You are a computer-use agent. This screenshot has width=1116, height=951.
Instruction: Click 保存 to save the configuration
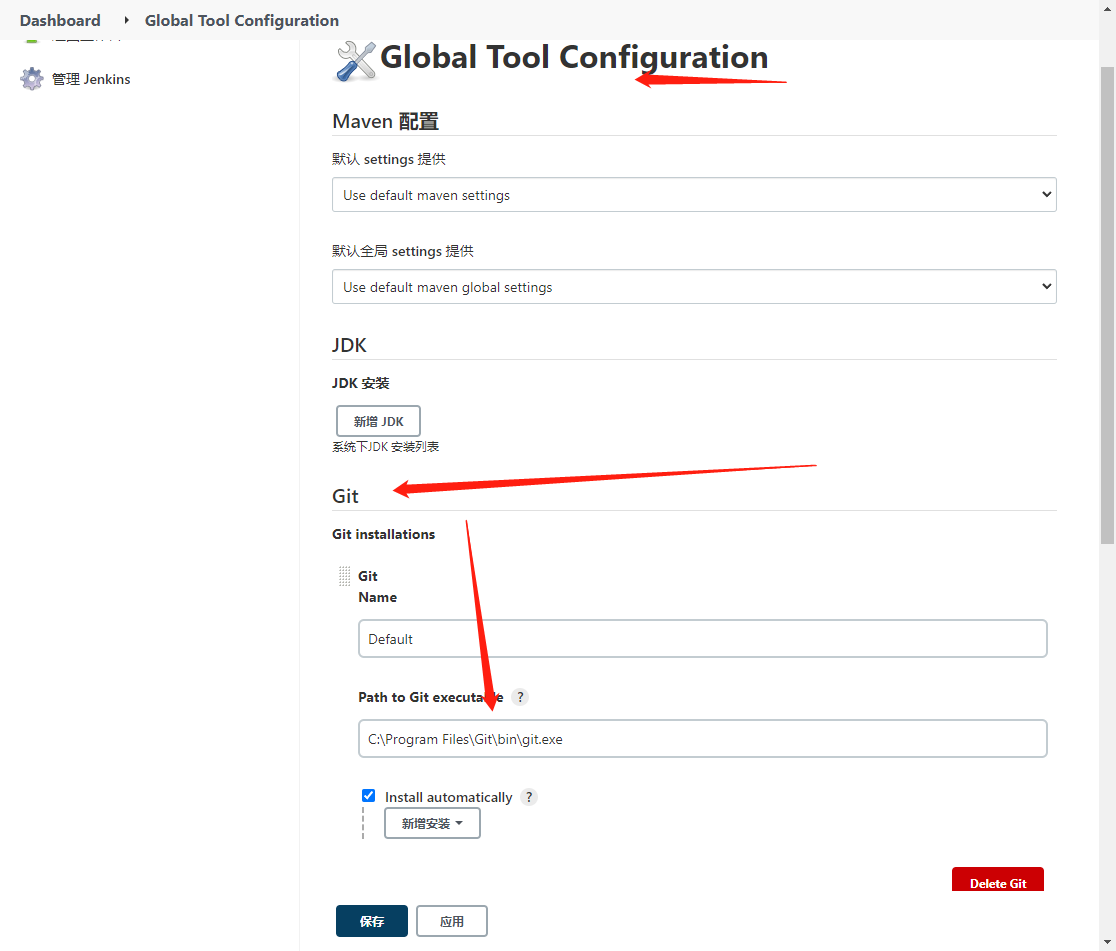point(371,920)
